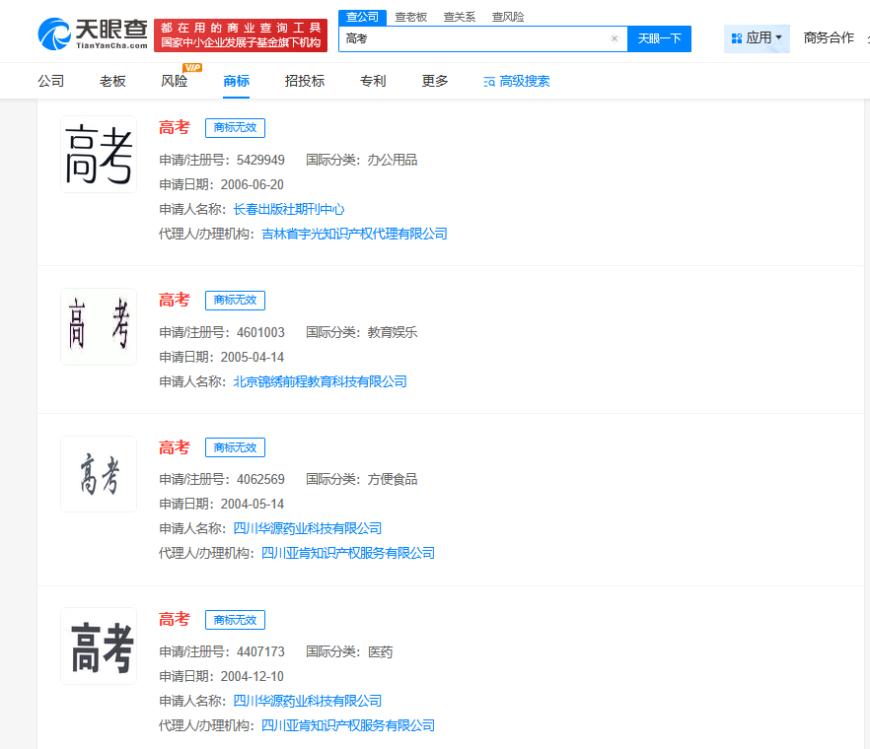Open trademark thumbnail for registration 4601003

[x=99, y=326]
